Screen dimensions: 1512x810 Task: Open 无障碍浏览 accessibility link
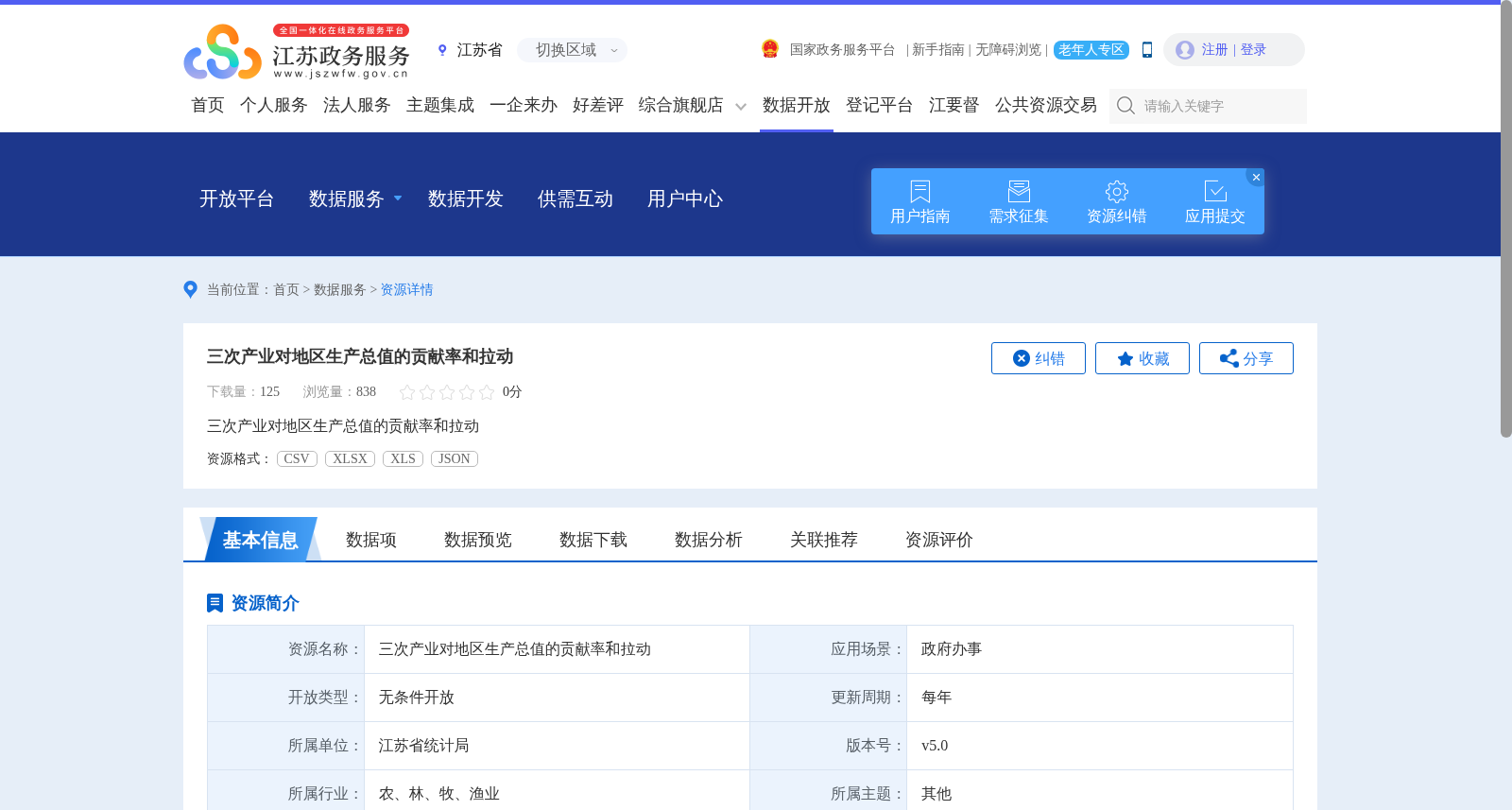1008,50
